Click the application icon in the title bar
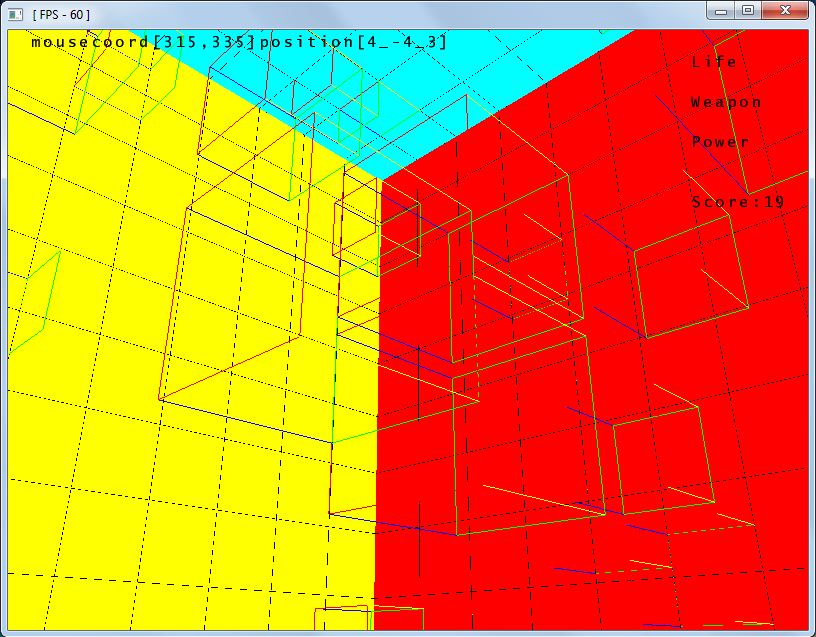 tap(16, 15)
